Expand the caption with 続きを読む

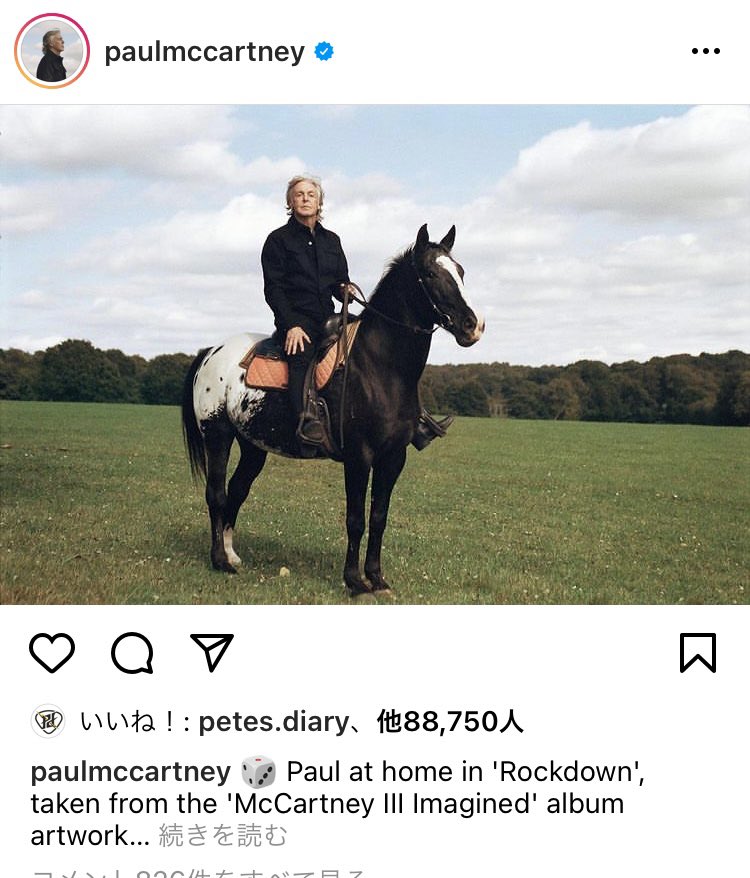(x=223, y=836)
